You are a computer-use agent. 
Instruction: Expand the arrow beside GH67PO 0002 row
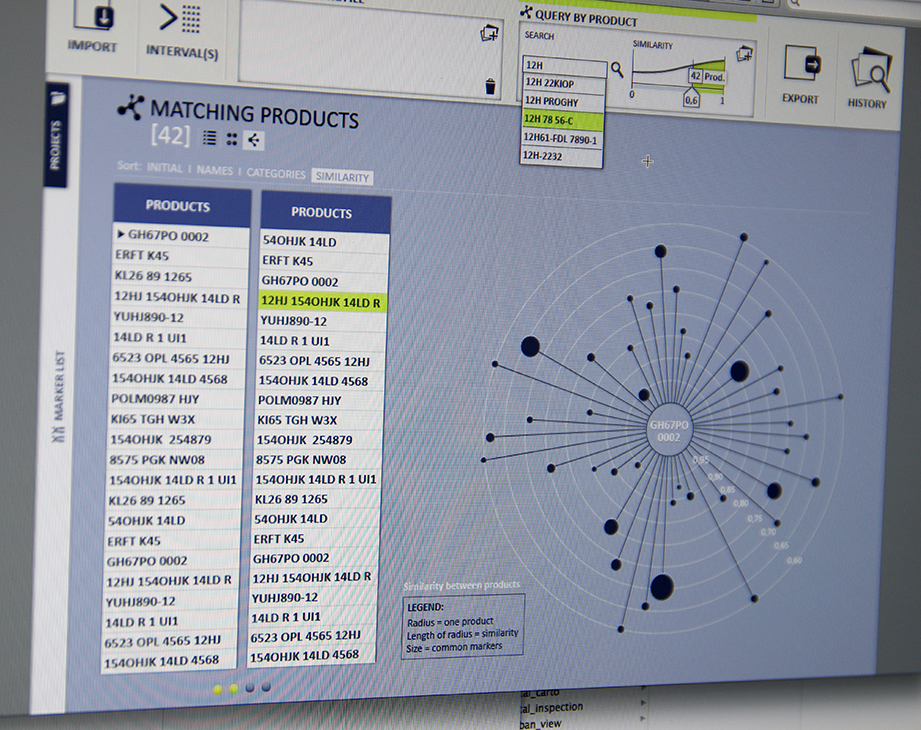click(120, 234)
